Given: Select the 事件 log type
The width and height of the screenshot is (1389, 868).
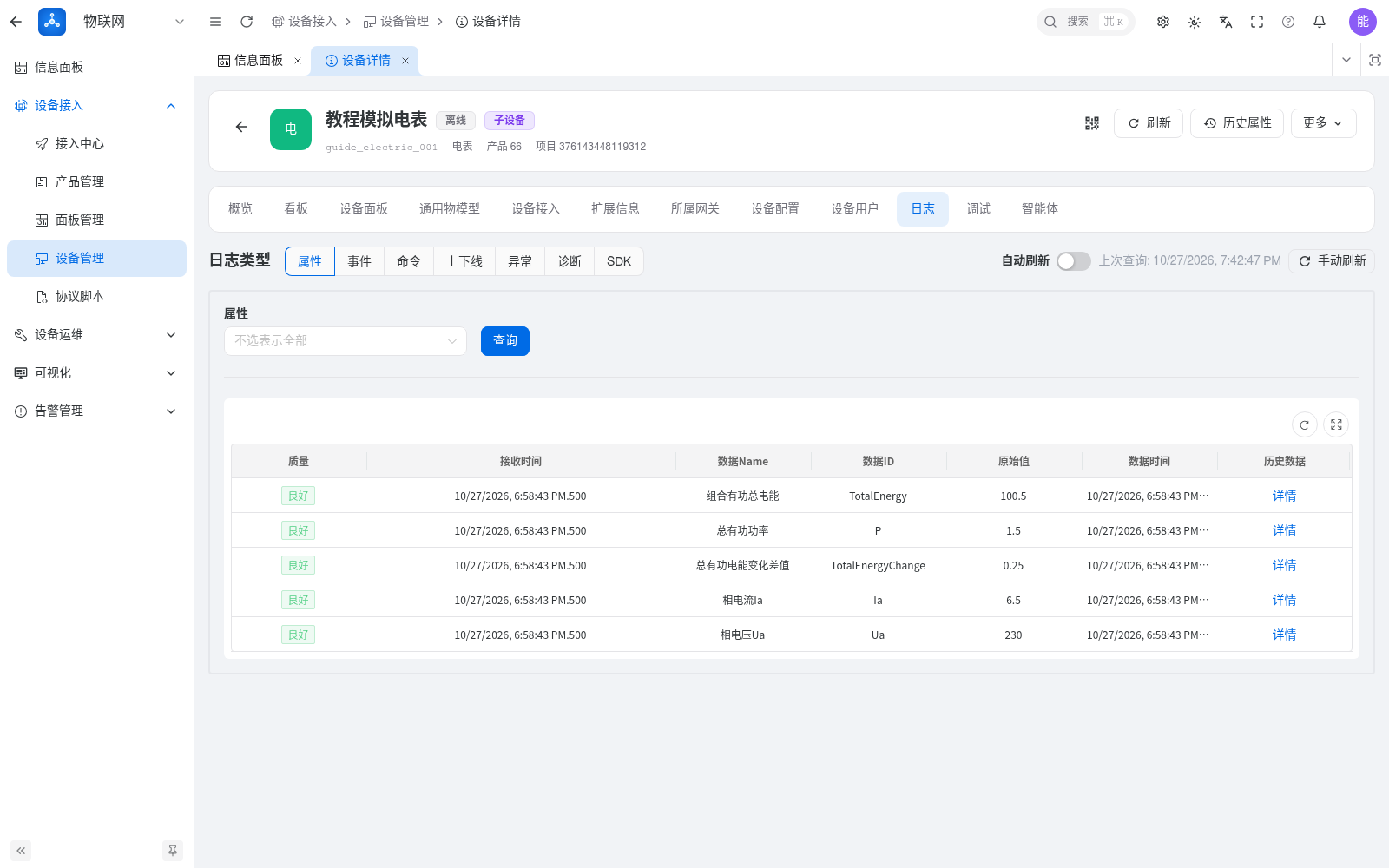Looking at the screenshot, I should (359, 261).
